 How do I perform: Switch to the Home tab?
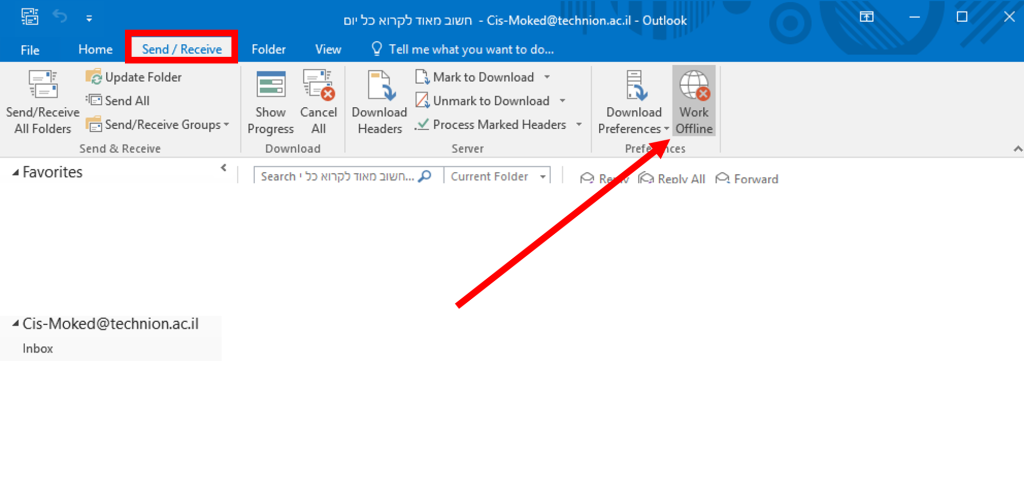click(95, 49)
